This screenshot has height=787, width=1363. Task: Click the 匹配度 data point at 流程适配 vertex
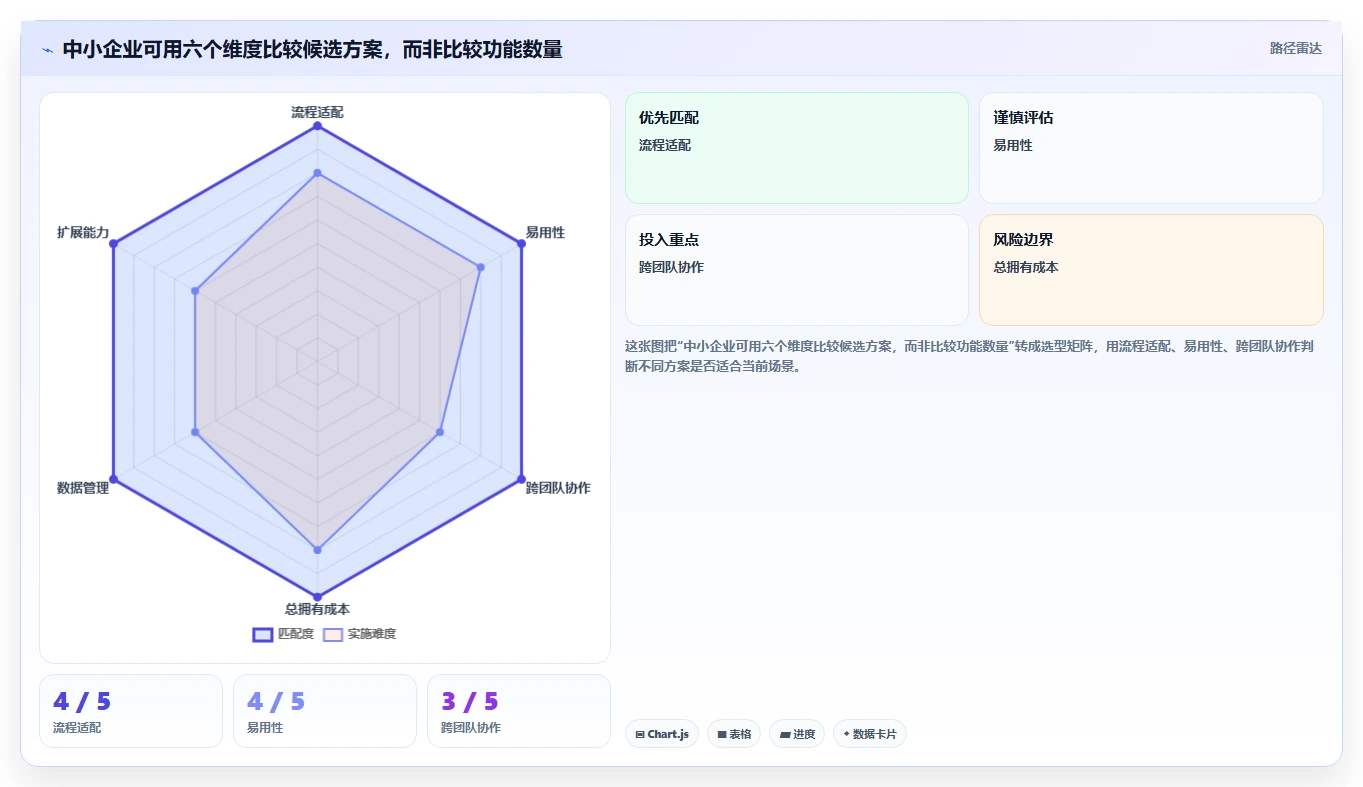click(x=317, y=126)
